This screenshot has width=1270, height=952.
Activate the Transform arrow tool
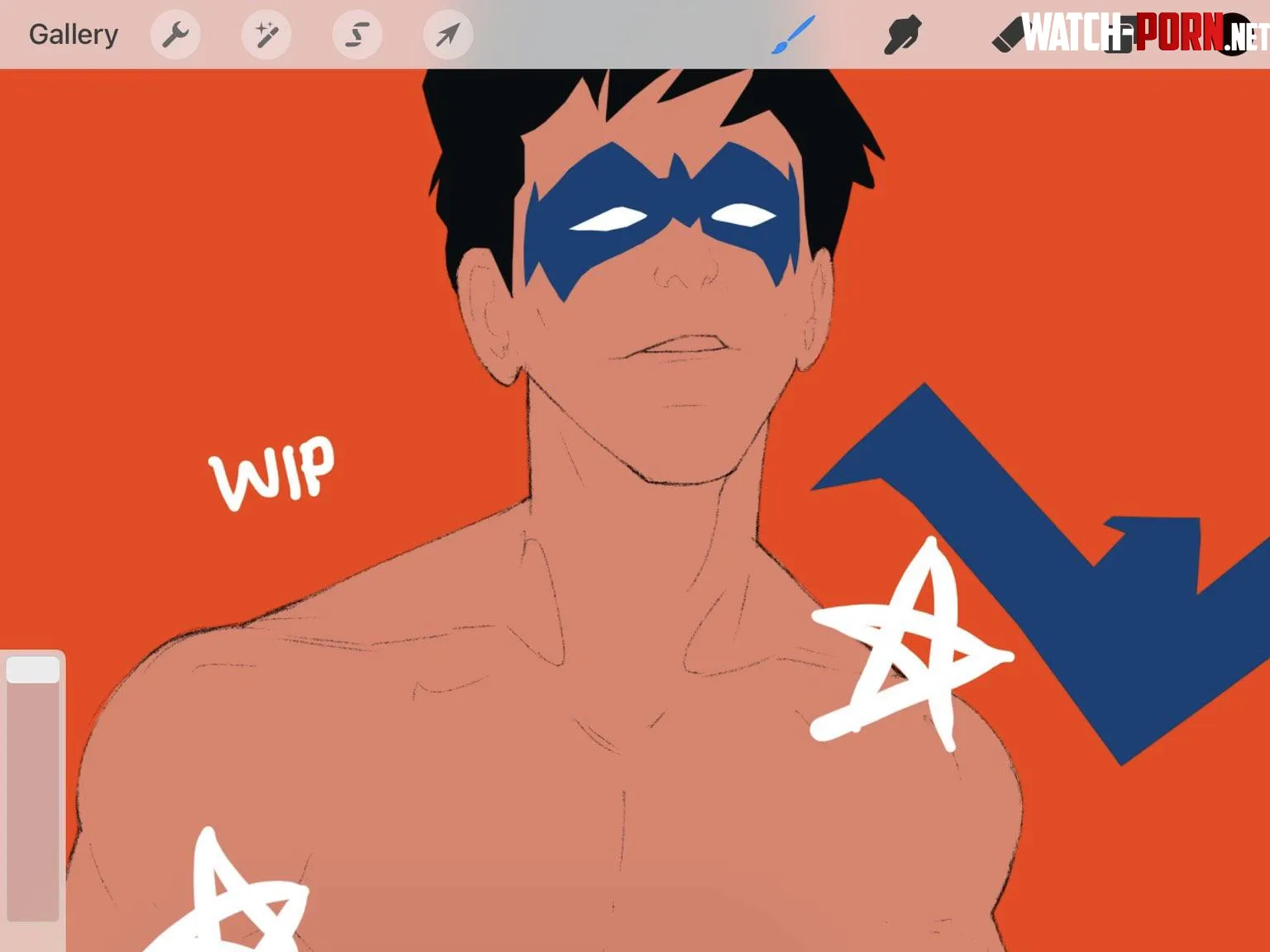pos(448,35)
